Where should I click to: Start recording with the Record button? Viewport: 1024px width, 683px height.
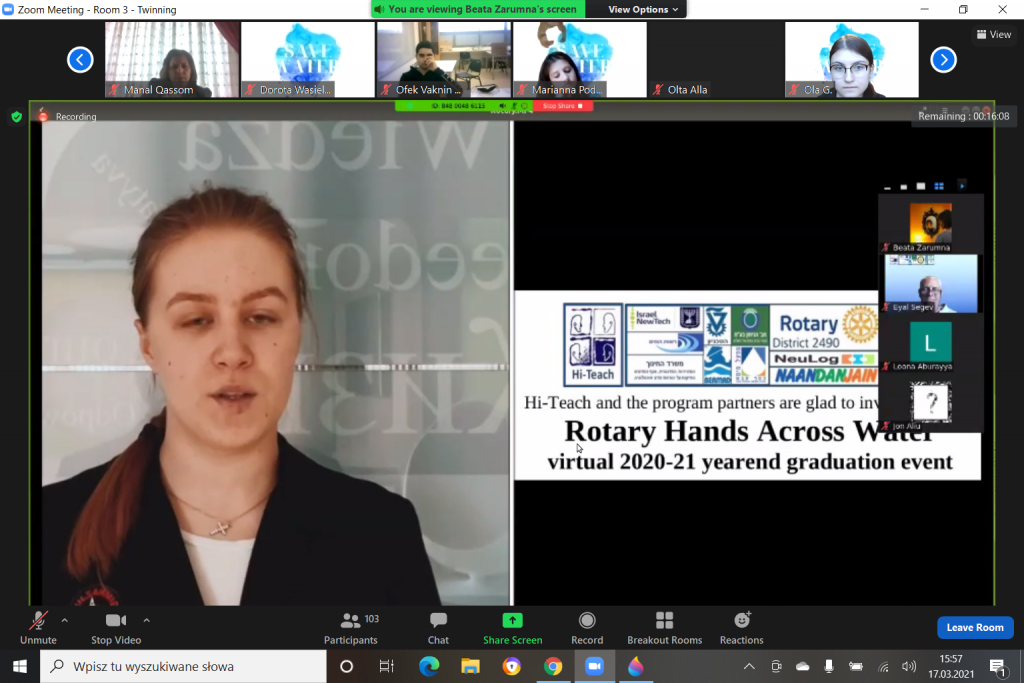click(x=587, y=627)
